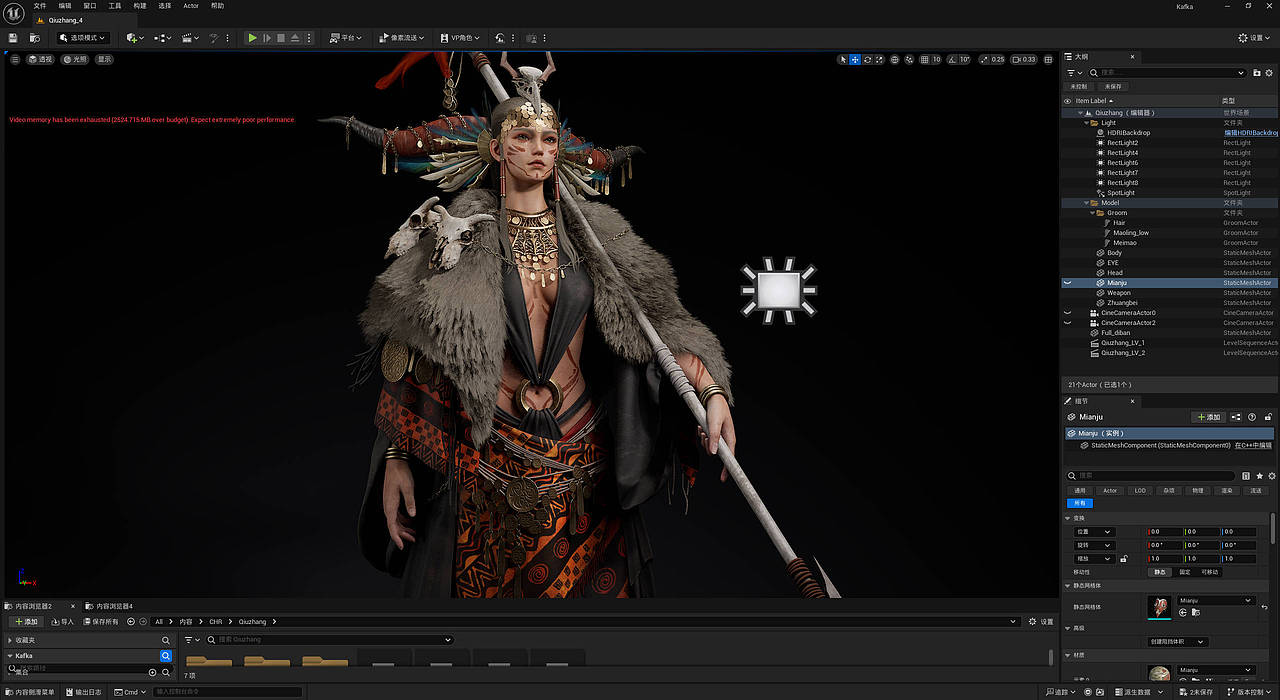Toggle grid snapping in viewport toolbar

click(924, 59)
